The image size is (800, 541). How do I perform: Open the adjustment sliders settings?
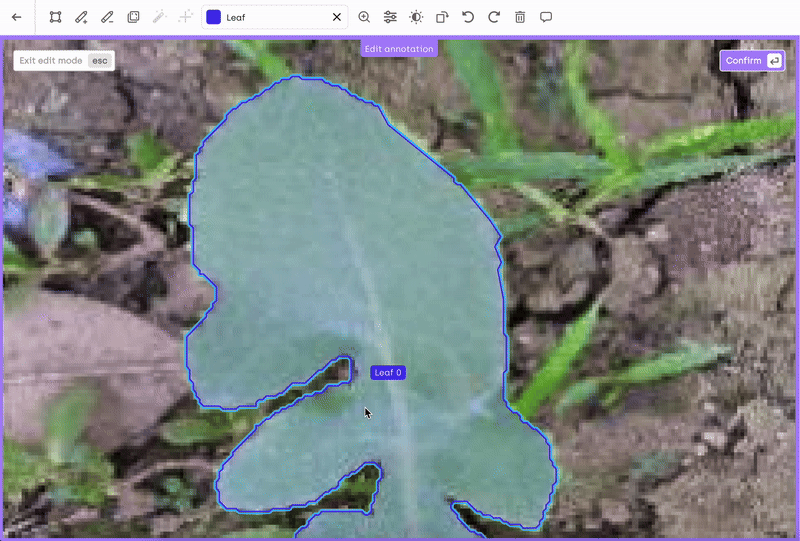[x=390, y=17]
